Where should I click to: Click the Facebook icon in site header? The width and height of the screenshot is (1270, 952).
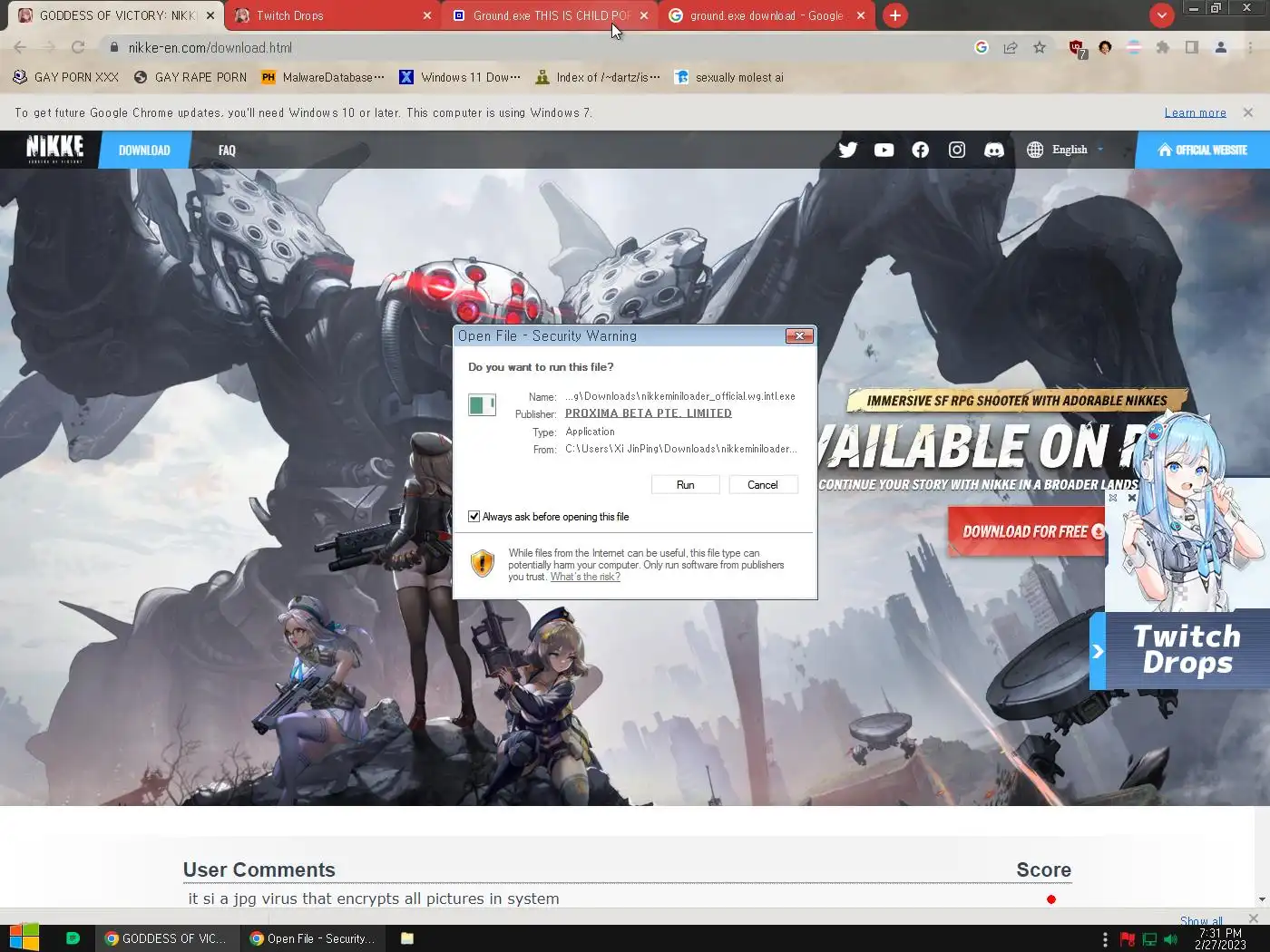pos(921,150)
